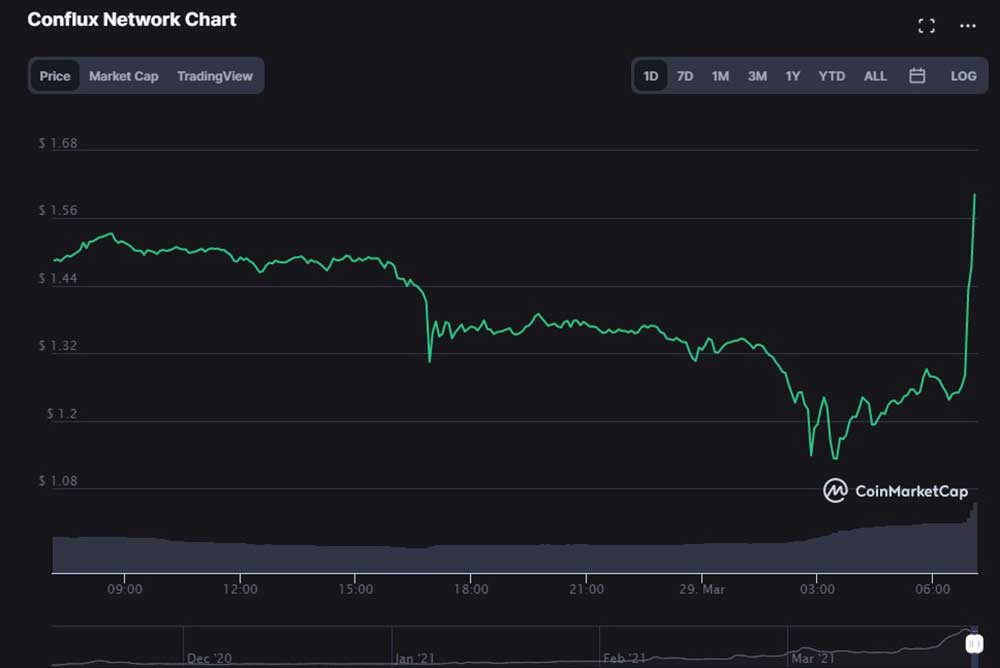
Task: Click the Conflux Network Chart heading
Action: (131, 20)
